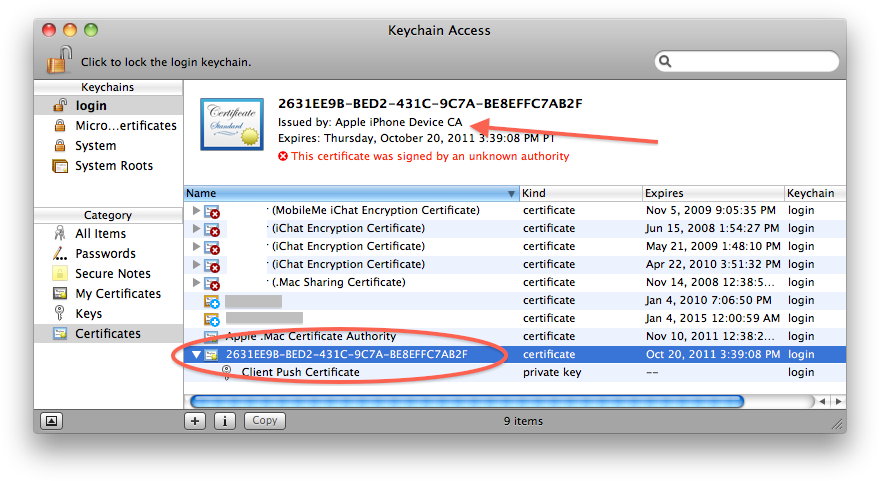This screenshot has height=481, width=879.
Task: Select the System Roots keychain
Action: click(x=108, y=166)
